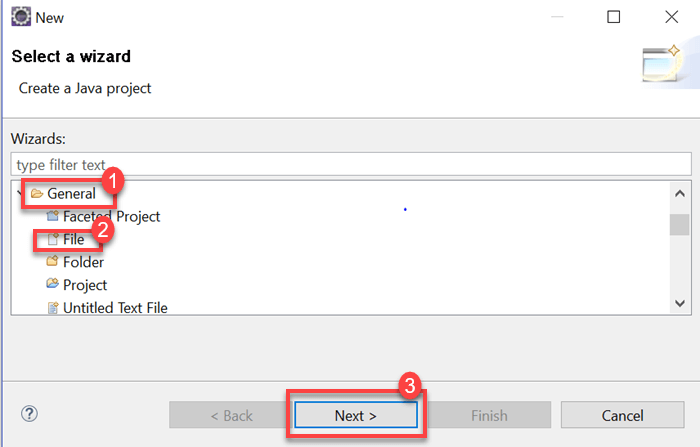This screenshot has width=700, height=447.
Task: Click the Untitled Text File icon
Action: coord(53,307)
